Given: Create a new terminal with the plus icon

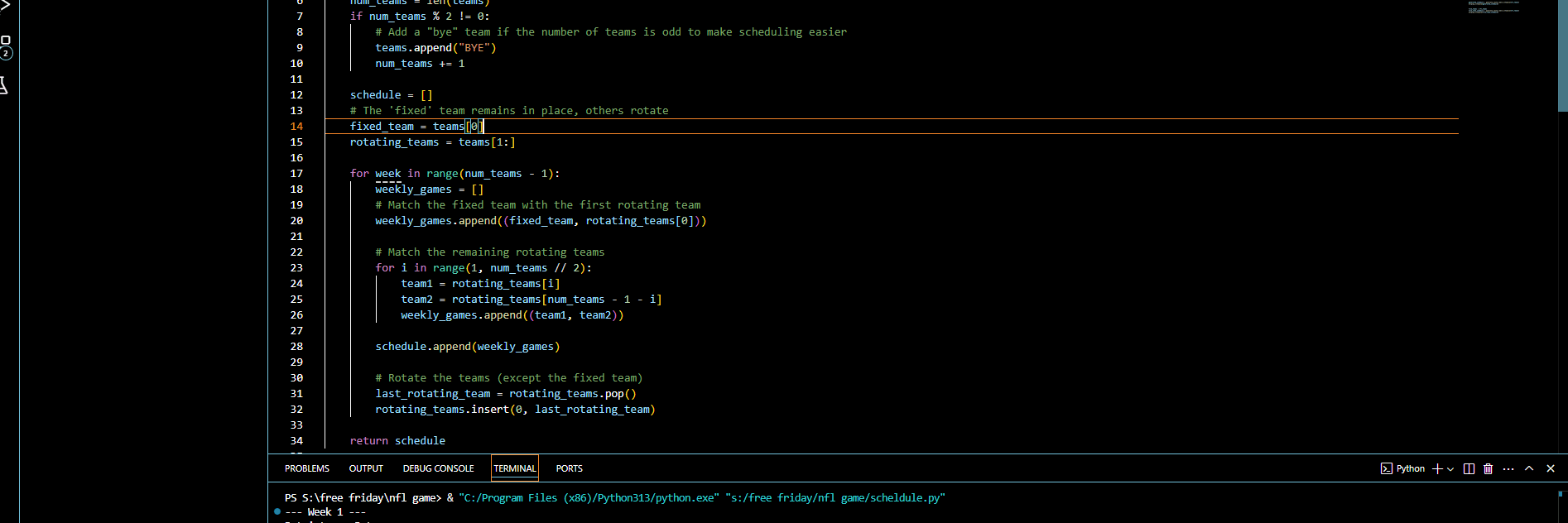Looking at the screenshot, I should coord(1437,468).
